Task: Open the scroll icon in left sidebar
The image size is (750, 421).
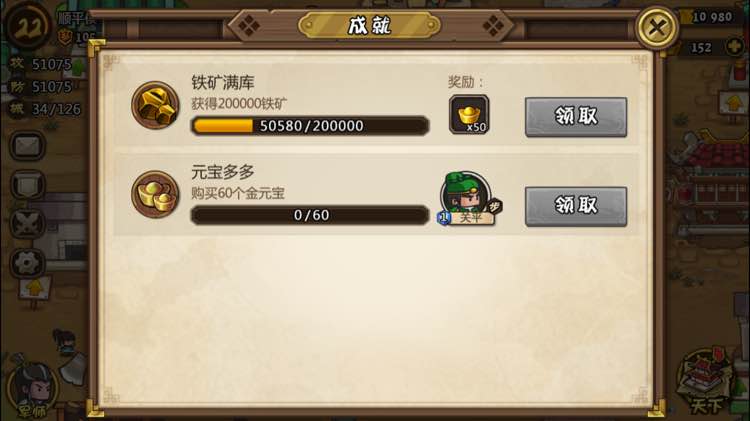Action: [27, 185]
